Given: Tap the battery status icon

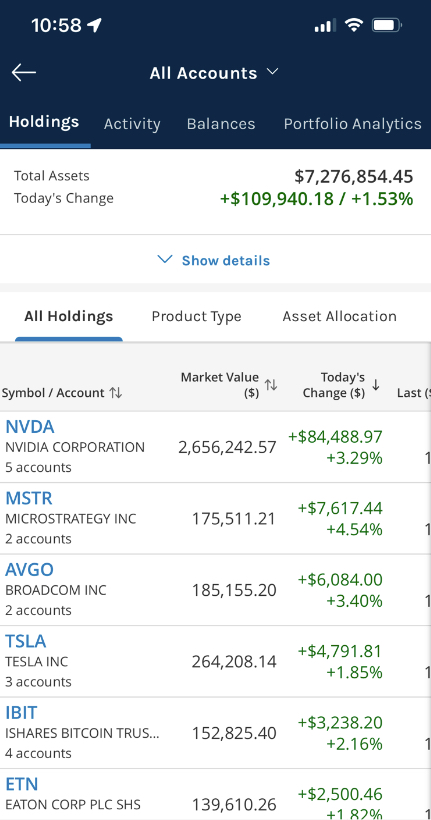Looking at the screenshot, I should click(387, 25).
